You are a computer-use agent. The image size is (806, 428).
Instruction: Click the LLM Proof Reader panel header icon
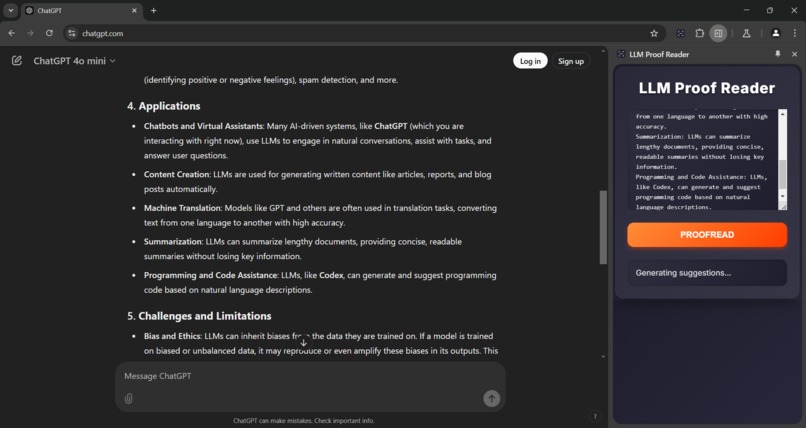coord(621,54)
